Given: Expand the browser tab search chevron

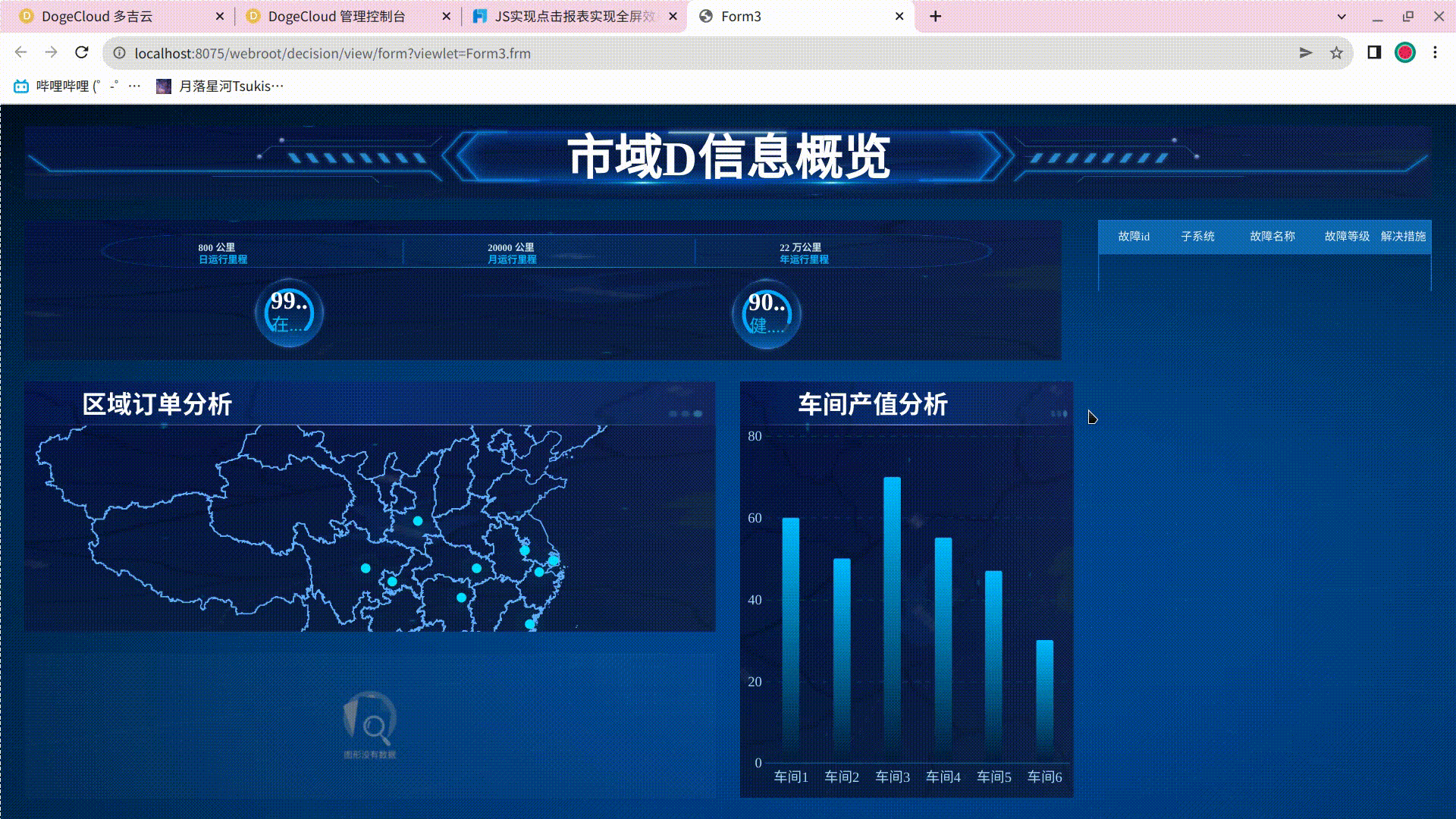Looking at the screenshot, I should point(1340,16).
